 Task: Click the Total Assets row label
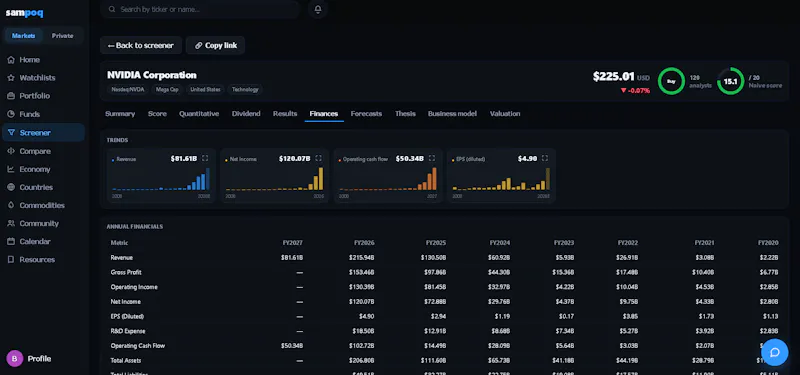[x=126, y=360]
